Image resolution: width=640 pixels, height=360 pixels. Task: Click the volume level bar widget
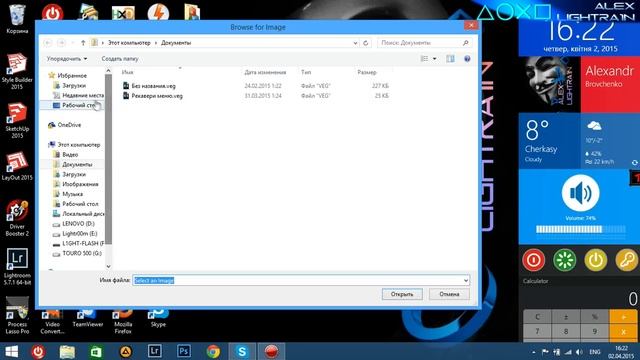tap(580, 229)
